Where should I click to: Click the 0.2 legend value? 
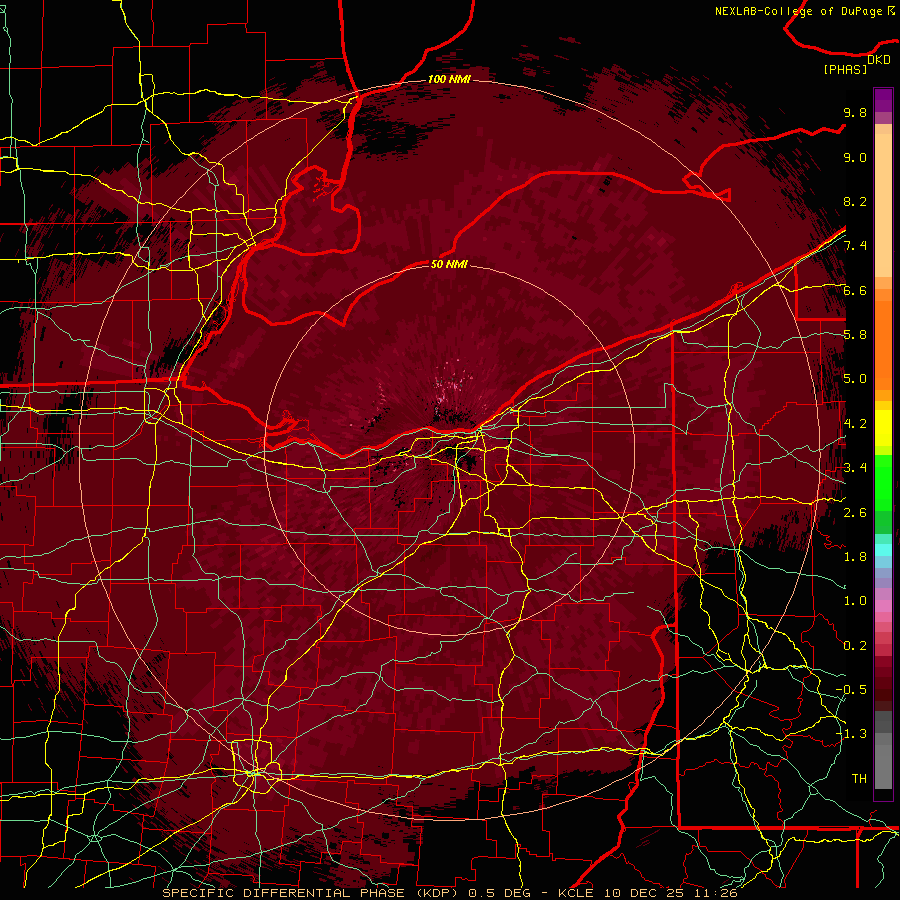coord(855,646)
